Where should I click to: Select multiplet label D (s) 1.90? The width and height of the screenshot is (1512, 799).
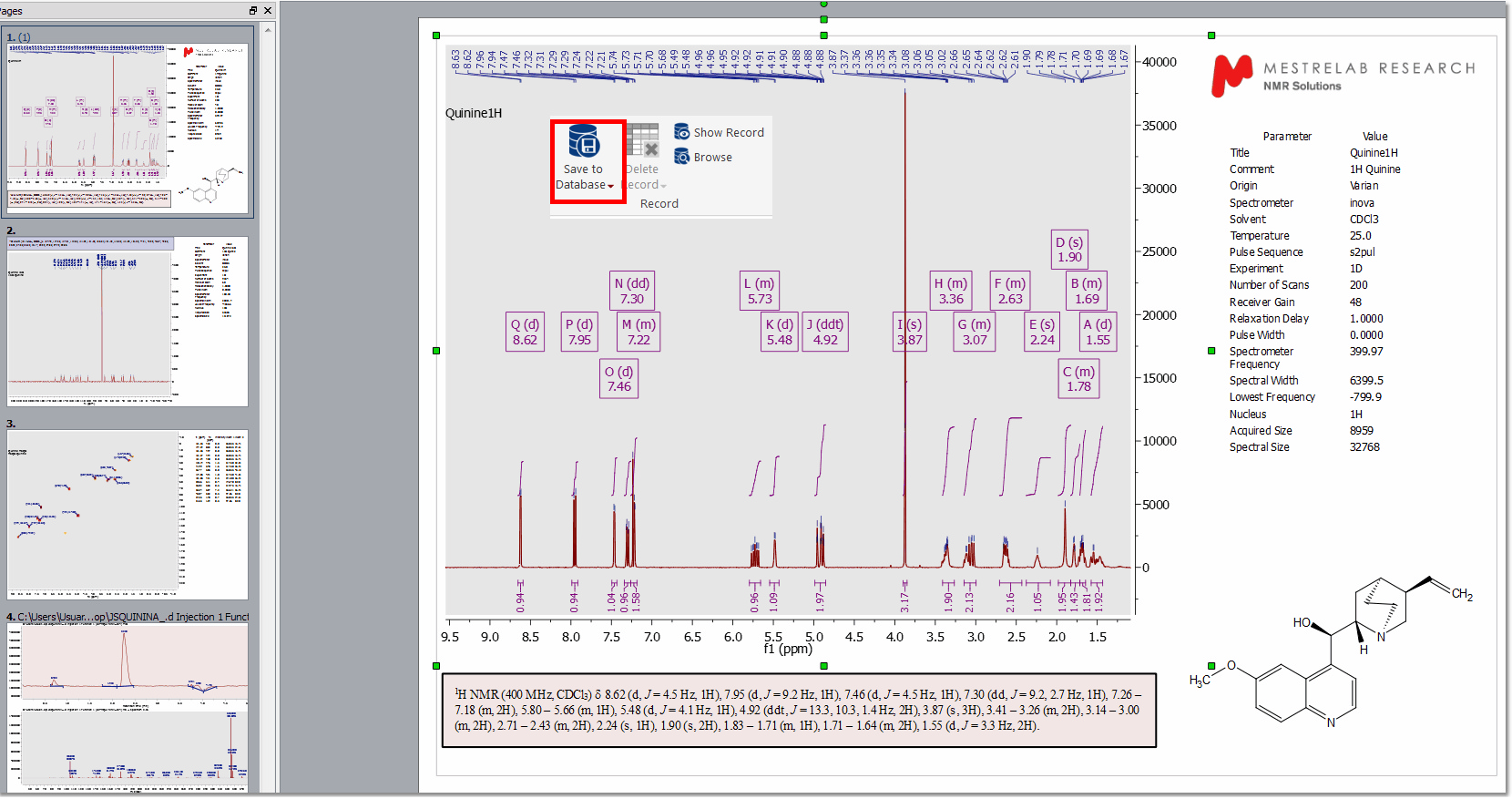(x=1069, y=249)
